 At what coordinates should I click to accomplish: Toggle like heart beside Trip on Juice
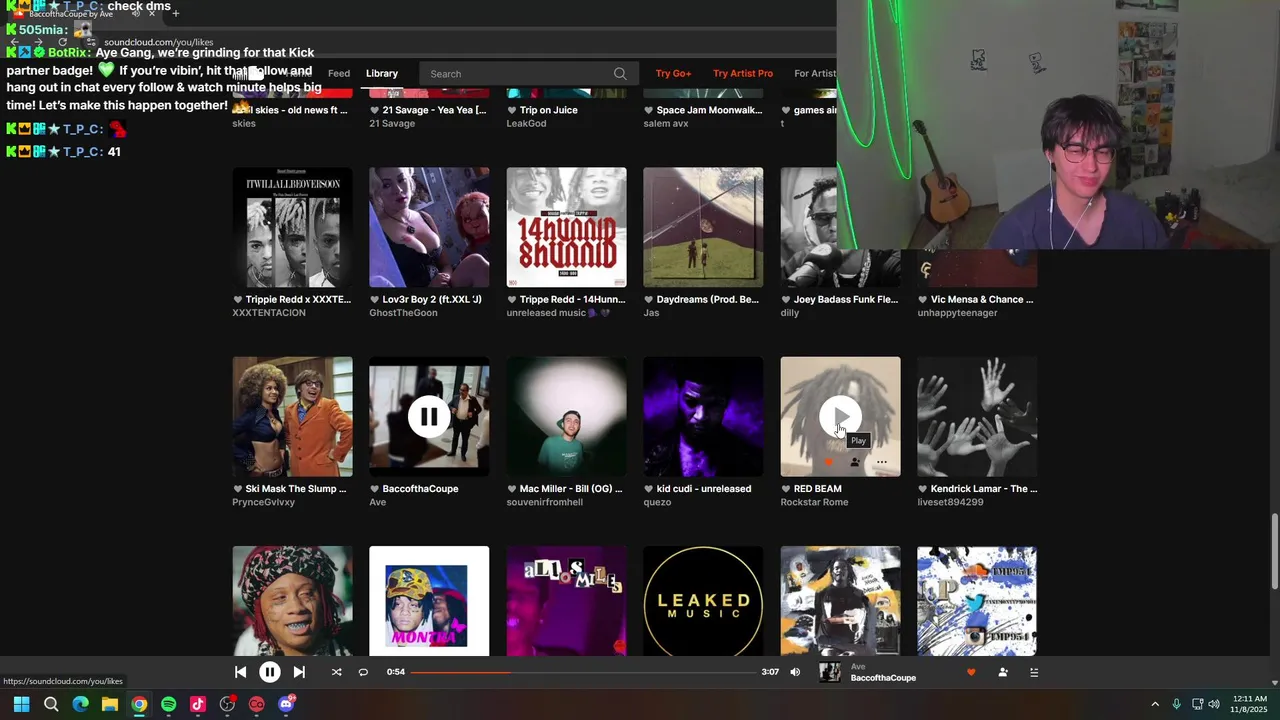(x=511, y=110)
